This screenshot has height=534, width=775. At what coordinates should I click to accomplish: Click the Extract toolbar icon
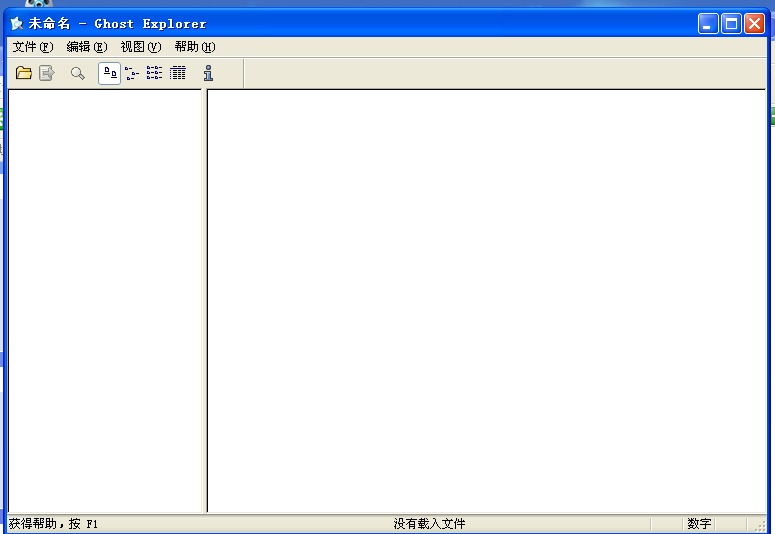point(47,74)
